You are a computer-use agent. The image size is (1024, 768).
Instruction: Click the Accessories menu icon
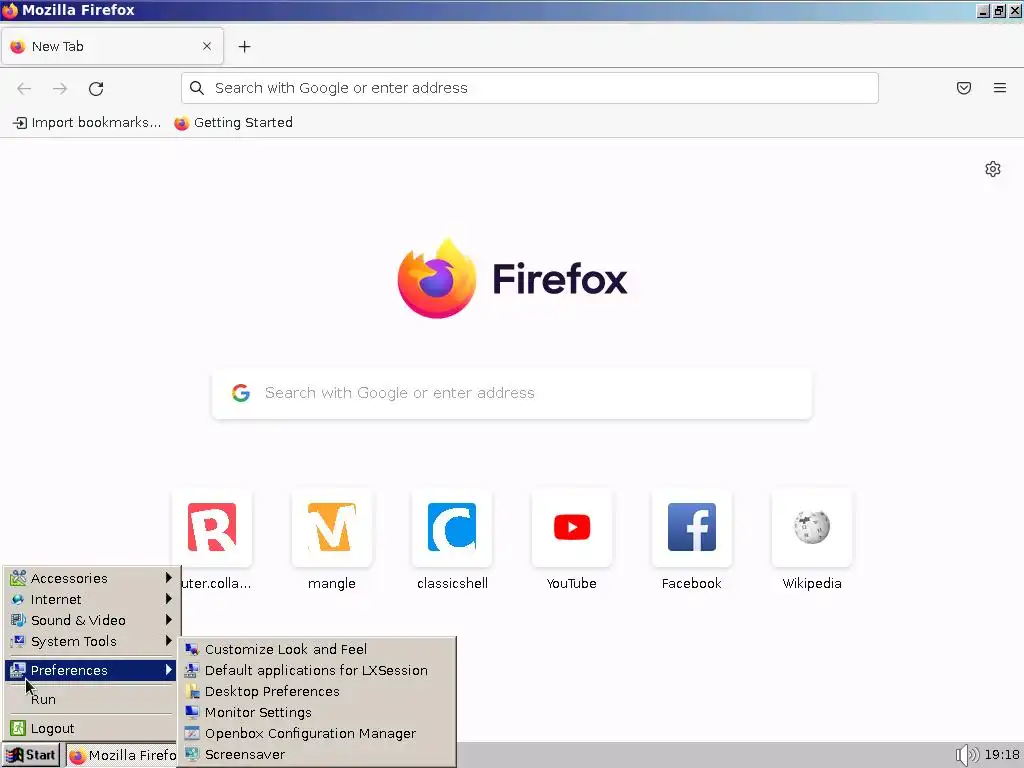(x=18, y=578)
